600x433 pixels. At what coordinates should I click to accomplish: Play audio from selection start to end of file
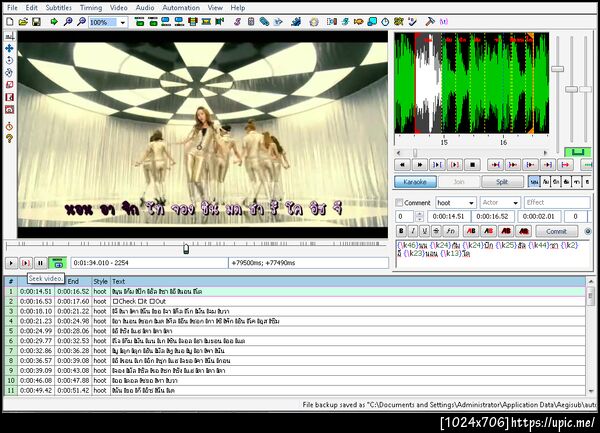565,165
